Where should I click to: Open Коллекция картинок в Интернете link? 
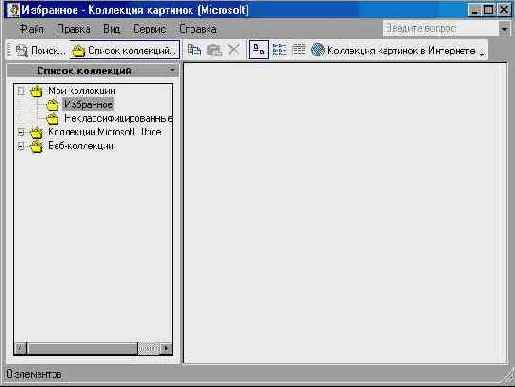(x=401, y=50)
